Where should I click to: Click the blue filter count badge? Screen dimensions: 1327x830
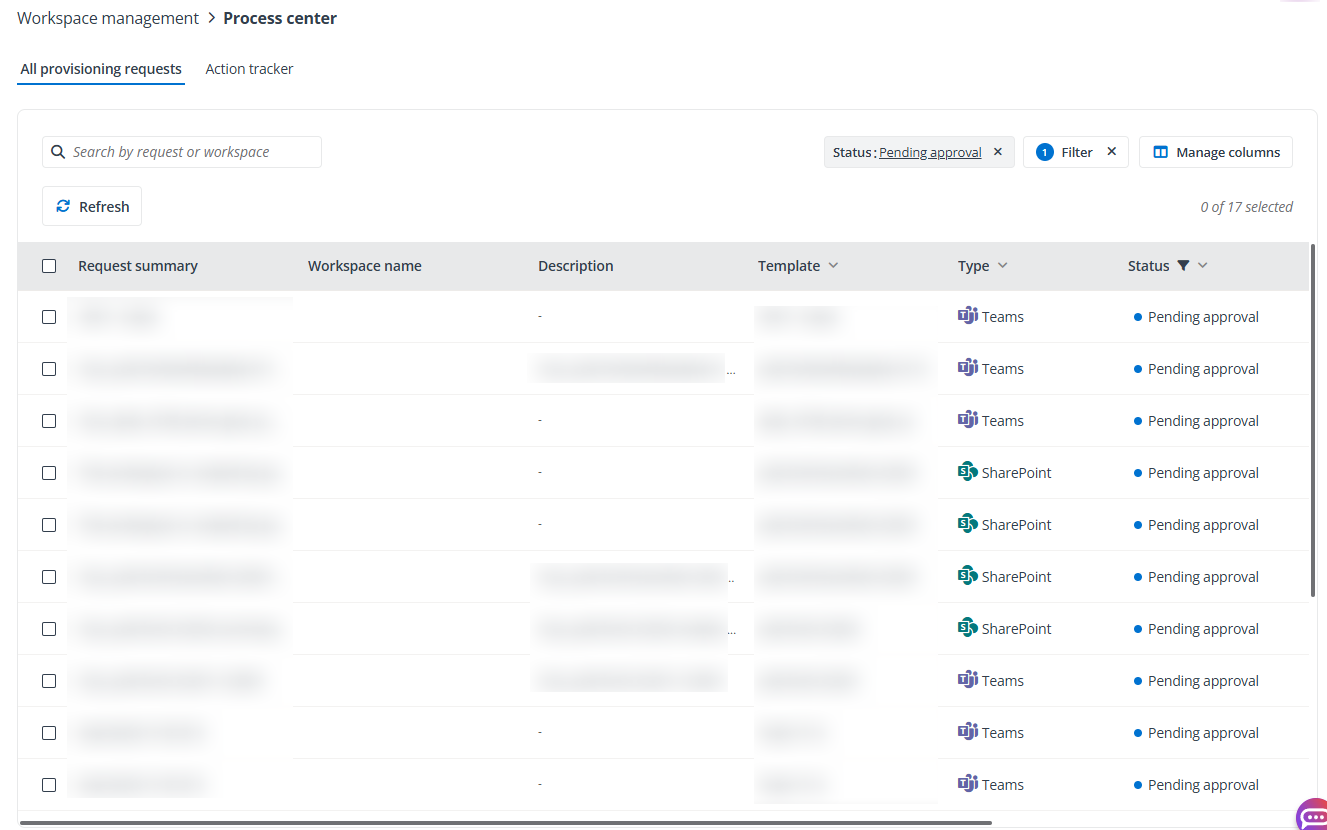[1044, 151]
